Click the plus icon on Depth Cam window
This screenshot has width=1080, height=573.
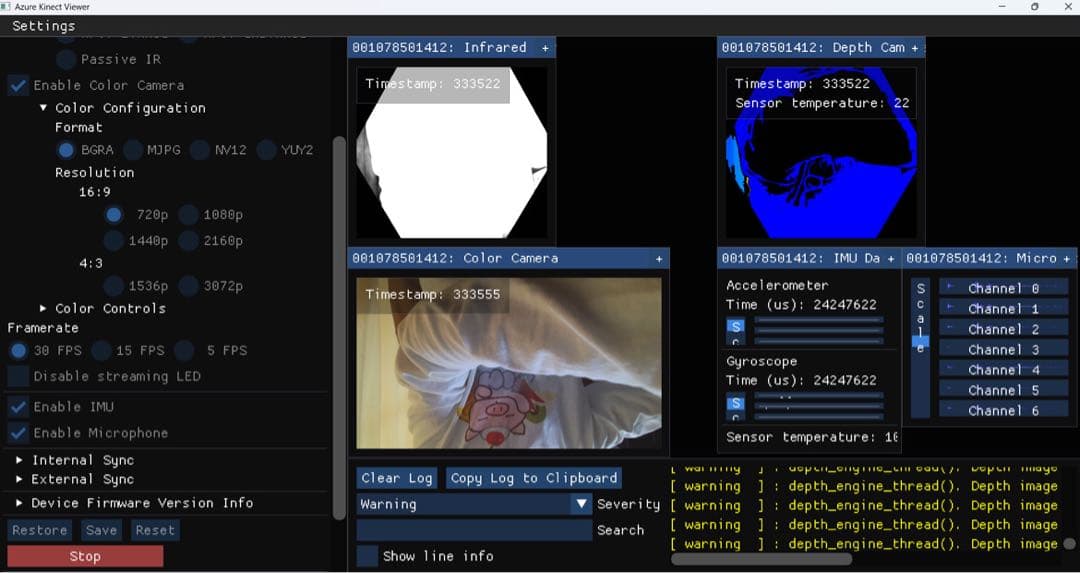click(x=915, y=48)
